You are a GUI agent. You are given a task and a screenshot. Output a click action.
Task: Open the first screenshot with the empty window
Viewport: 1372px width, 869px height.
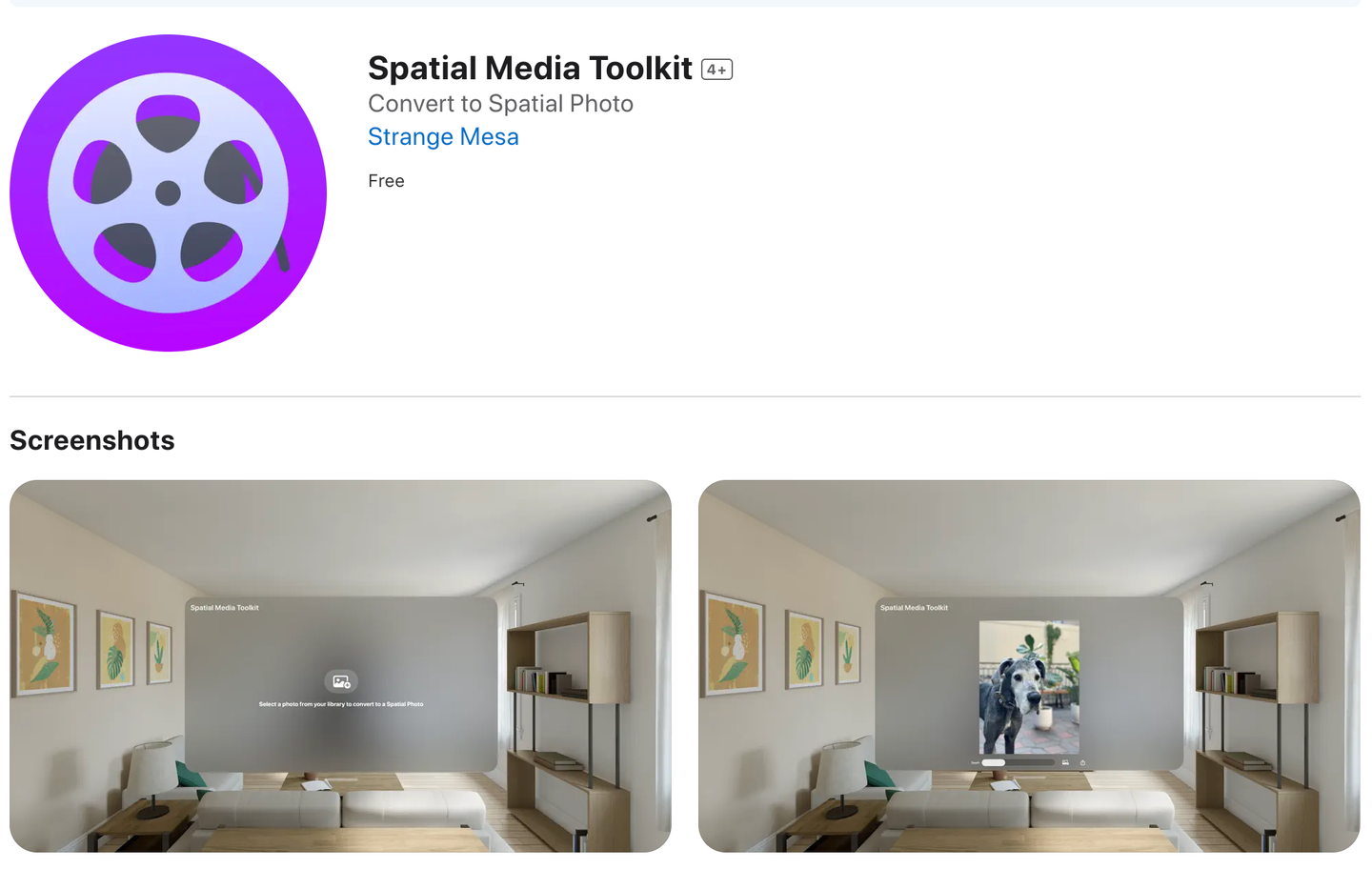coord(340,666)
